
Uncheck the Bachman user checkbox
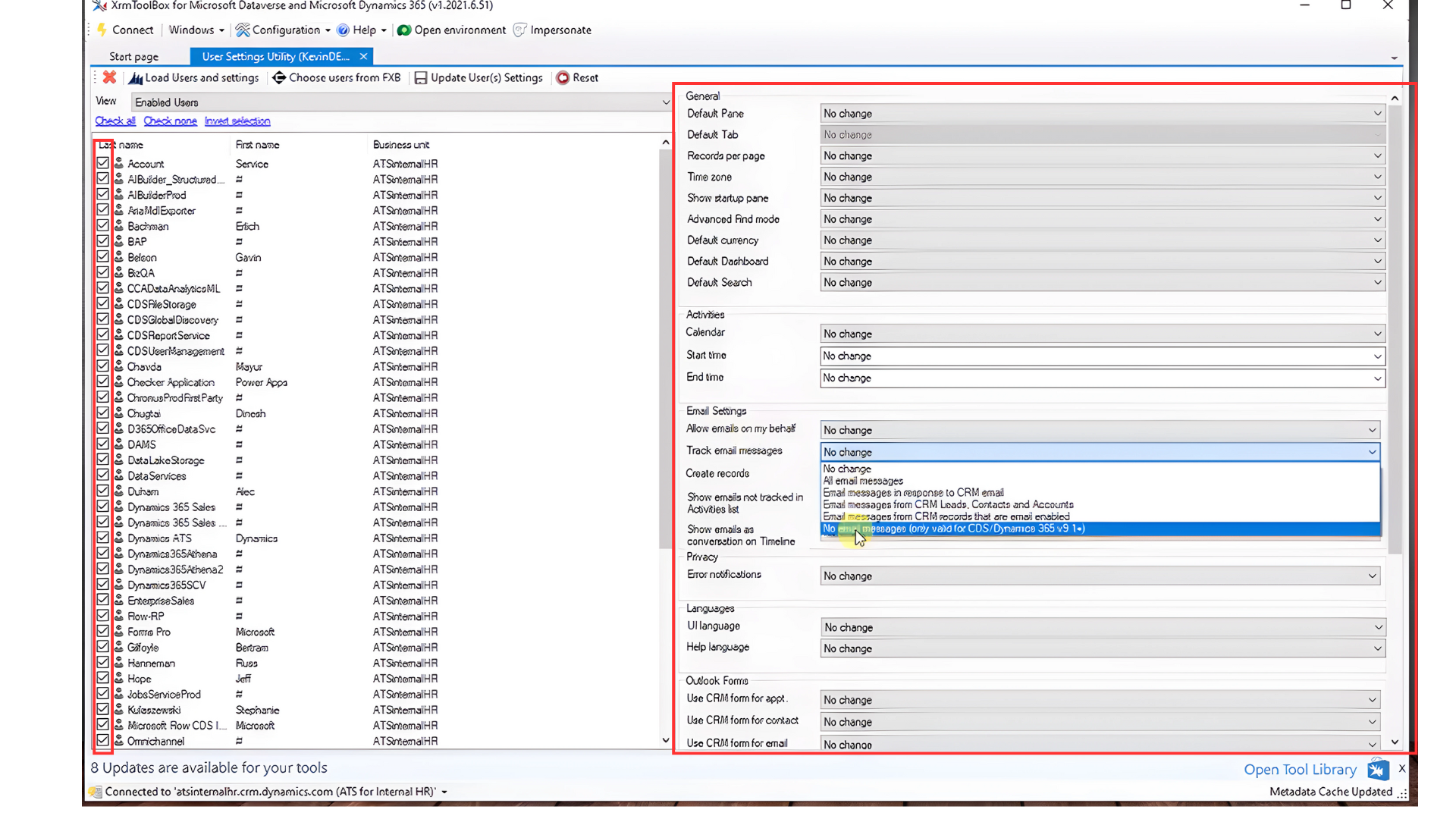tap(102, 226)
